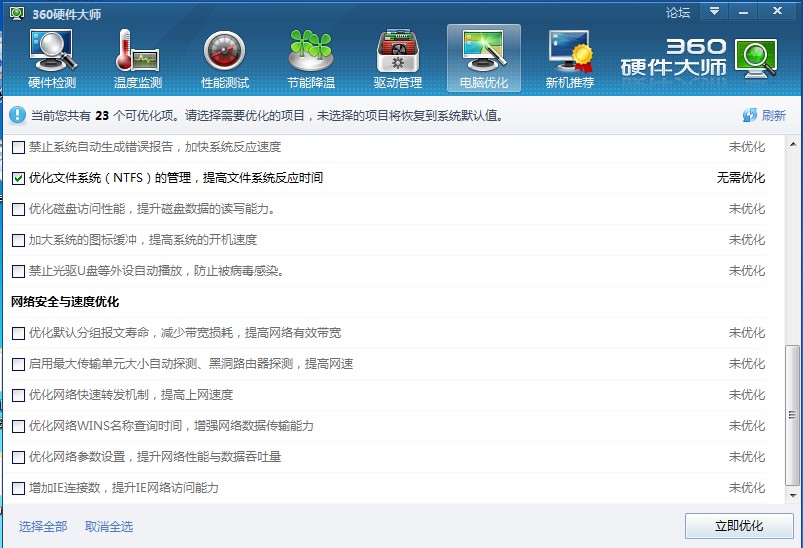The image size is (803, 548).
Task: Open the 论坛 forum link
Action: 678,12
